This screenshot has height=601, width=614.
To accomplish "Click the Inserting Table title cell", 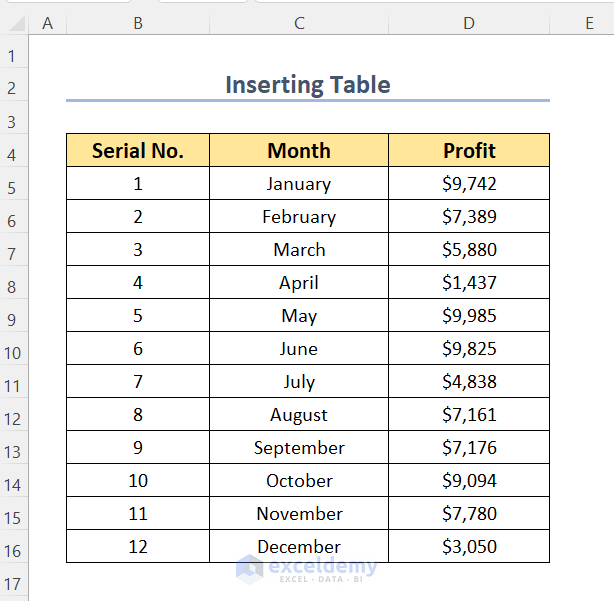I will pyautogui.click(x=307, y=85).
